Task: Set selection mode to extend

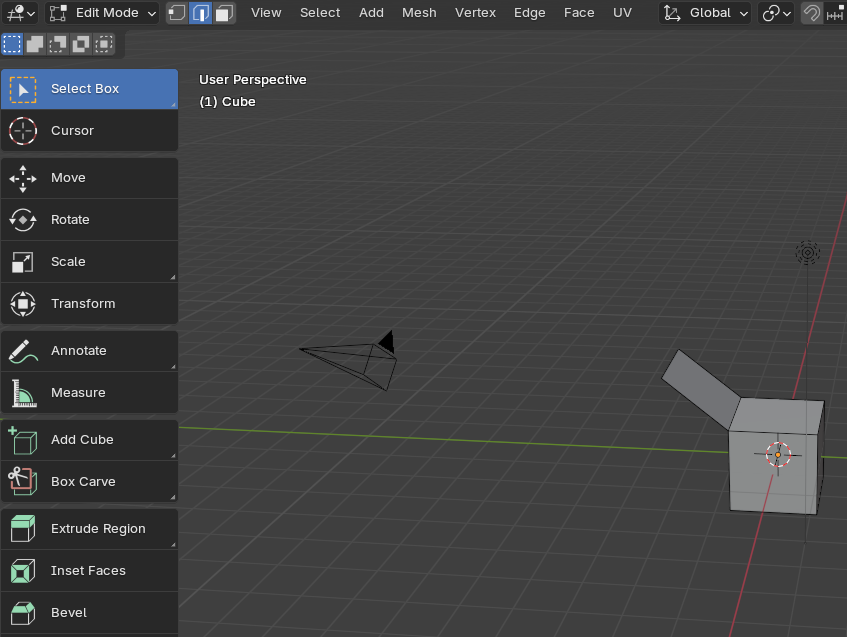Action: (35, 44)
